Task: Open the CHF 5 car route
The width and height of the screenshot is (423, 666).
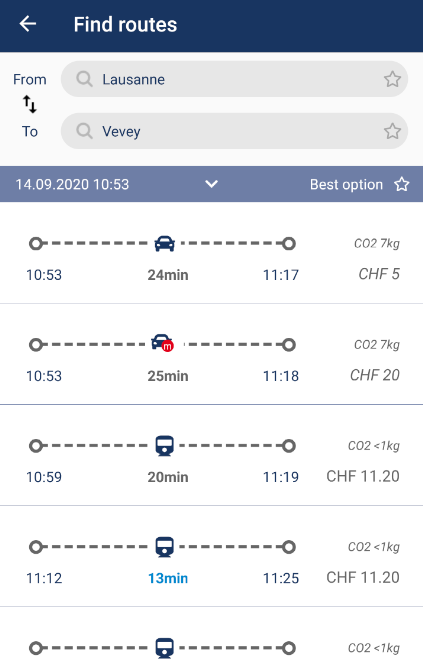Action: pos(212,253)
